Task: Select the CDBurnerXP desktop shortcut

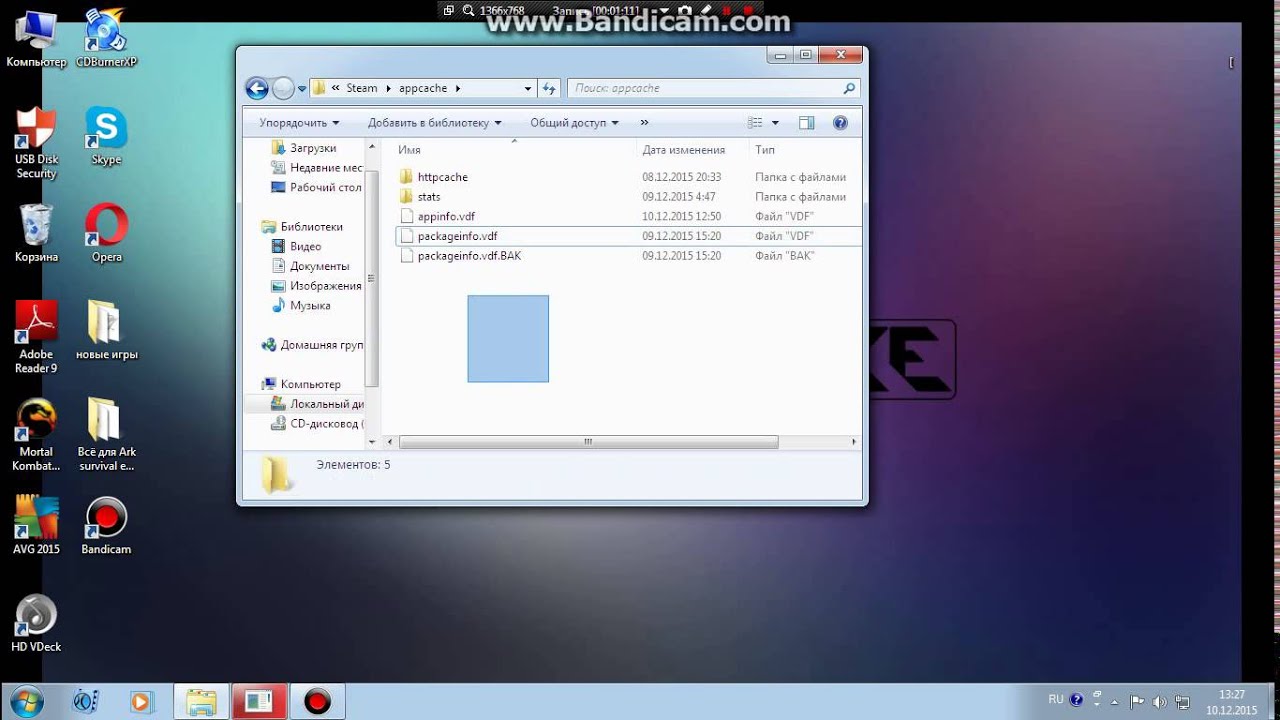Action: pos(106,38)
